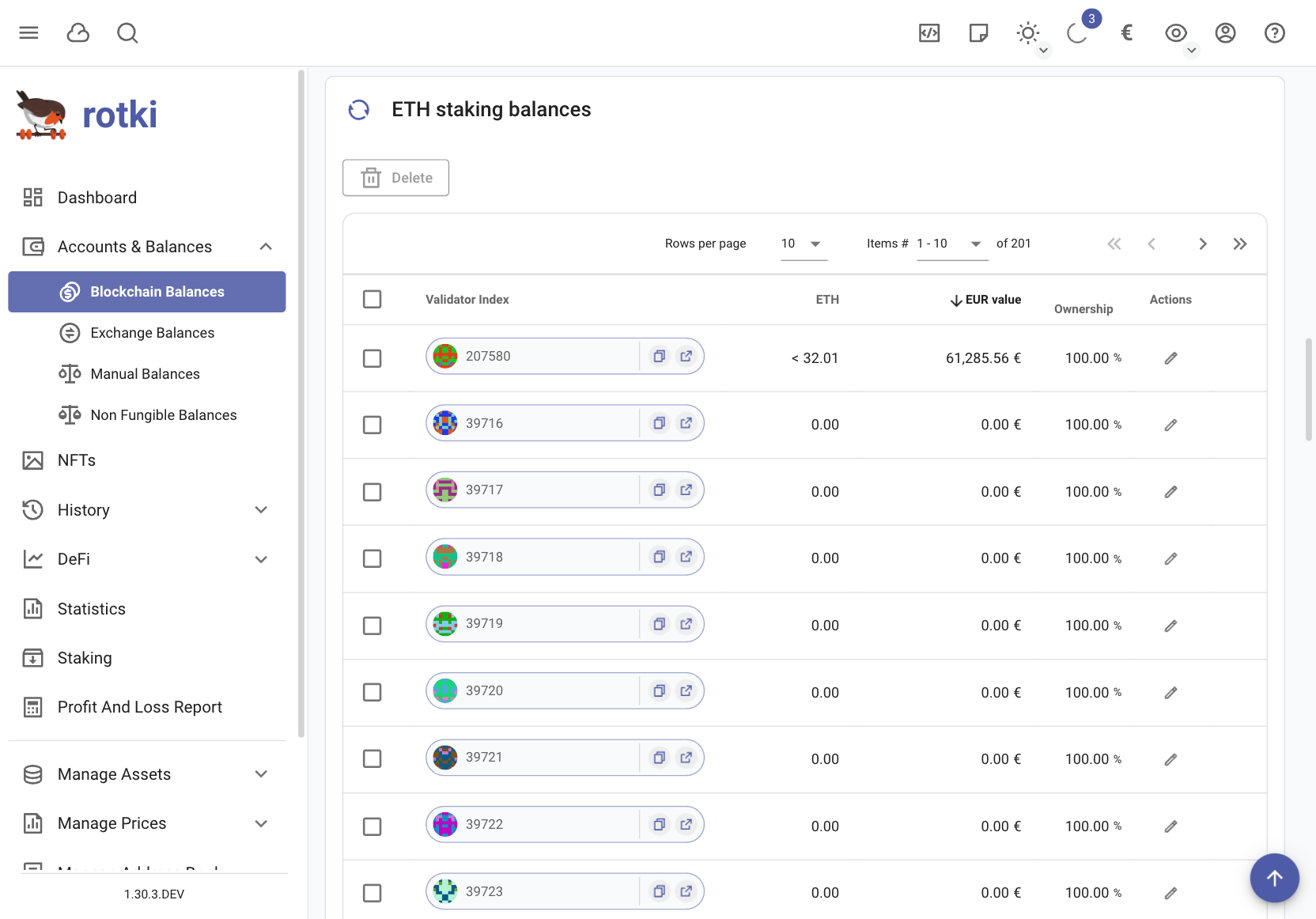Copy validator index 39718
Viewport: 1316px width, 919px height.
[x=659, y=557]
